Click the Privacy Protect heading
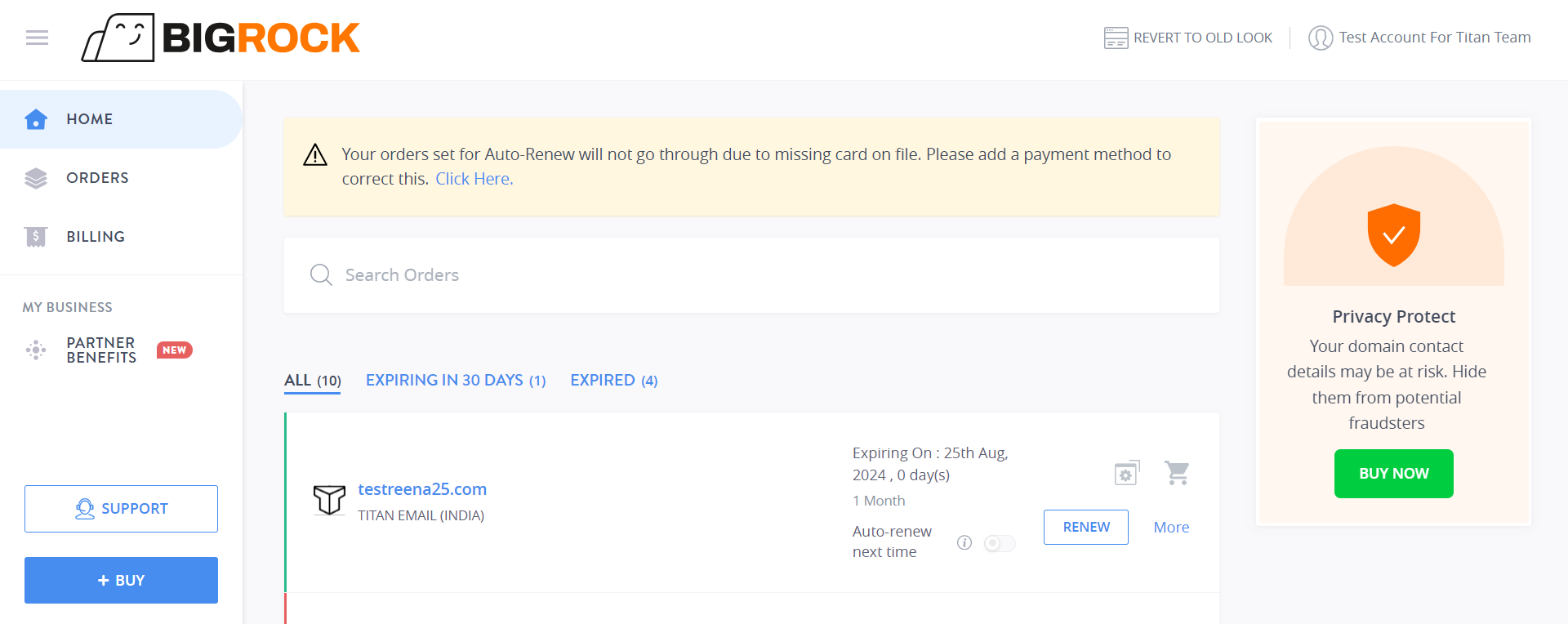 point(1394,317)
